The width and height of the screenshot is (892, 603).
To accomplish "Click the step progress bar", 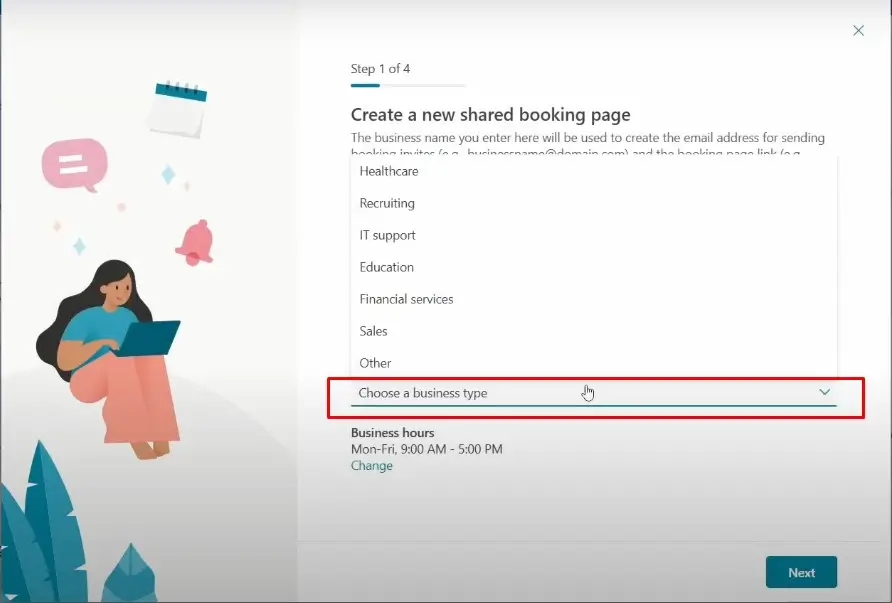I will click(407, 87).
